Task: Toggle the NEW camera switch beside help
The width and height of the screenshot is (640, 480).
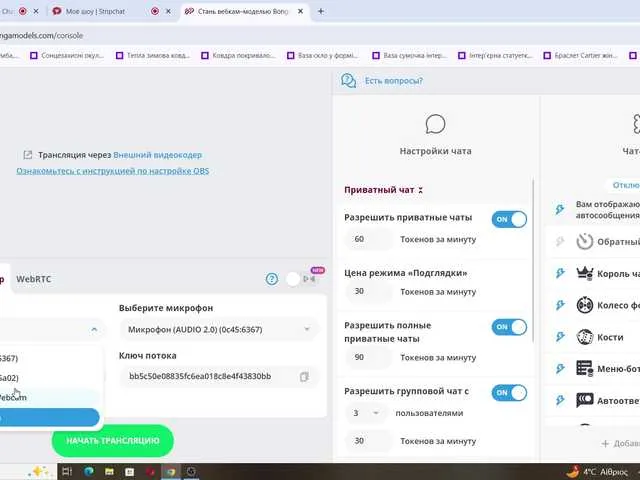Action: click(x=297, y=280)
